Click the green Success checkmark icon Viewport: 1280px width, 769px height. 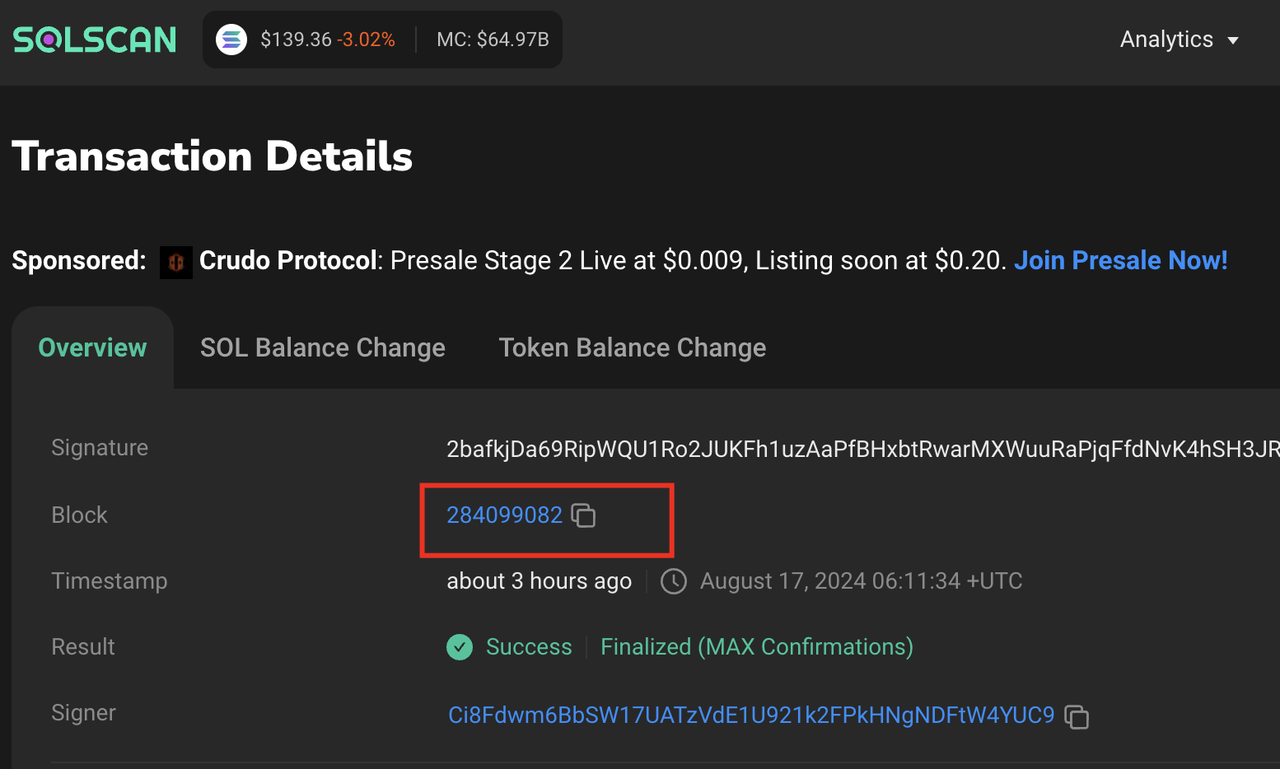(x=460, y=647)
